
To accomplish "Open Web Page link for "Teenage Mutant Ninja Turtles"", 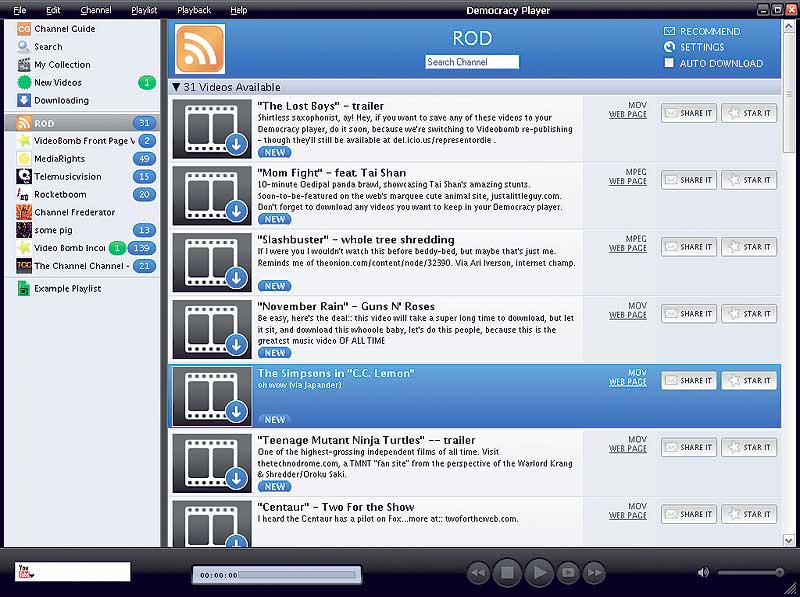I will (628, 449).
